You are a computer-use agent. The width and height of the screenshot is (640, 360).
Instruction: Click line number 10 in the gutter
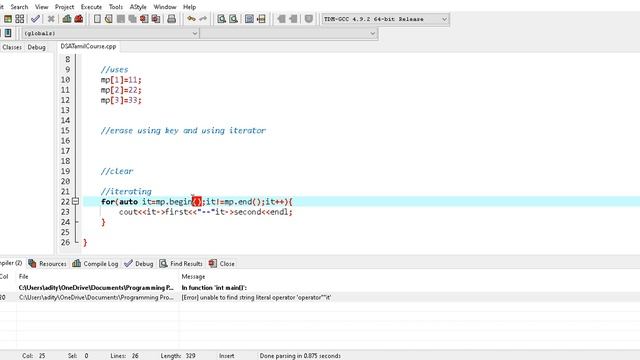pyautogui.click(x=65, y=80)
